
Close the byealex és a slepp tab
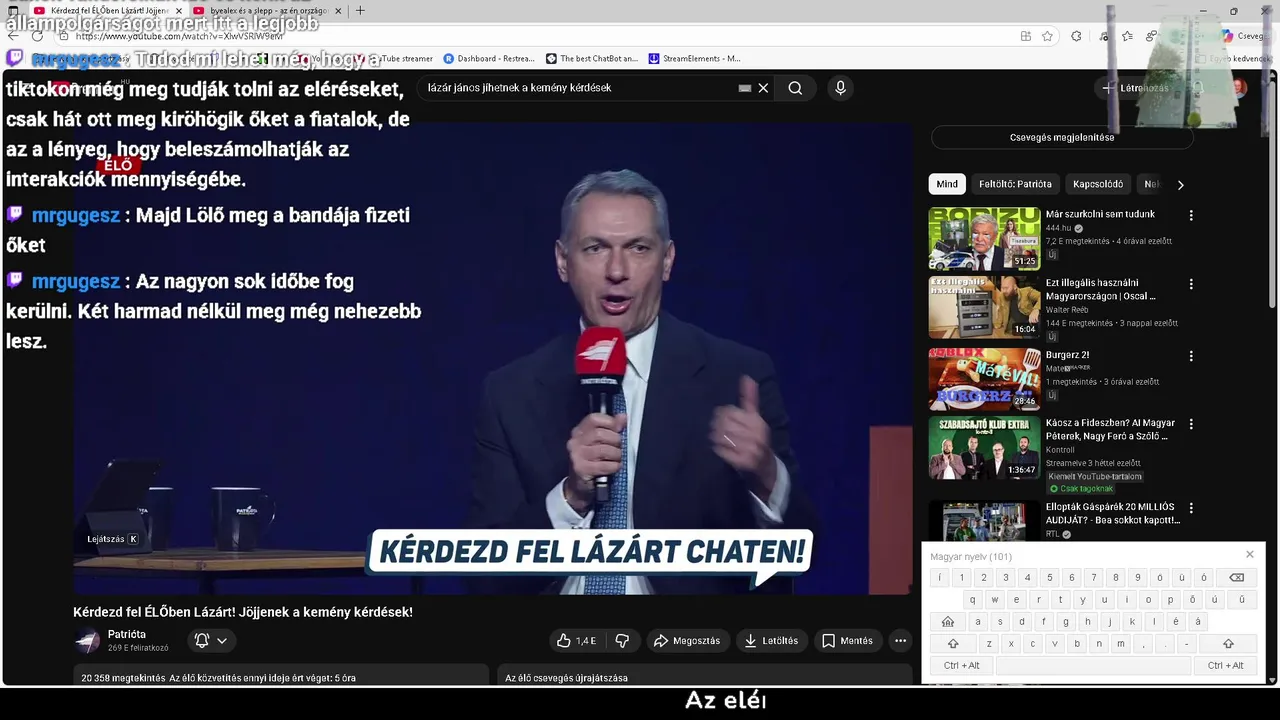pos(338,11)
